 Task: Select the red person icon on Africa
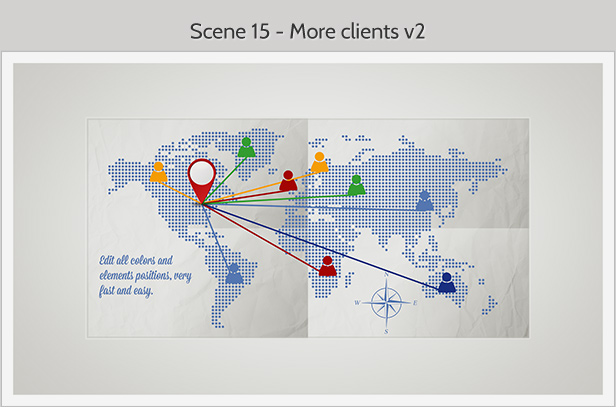[328, 266]
